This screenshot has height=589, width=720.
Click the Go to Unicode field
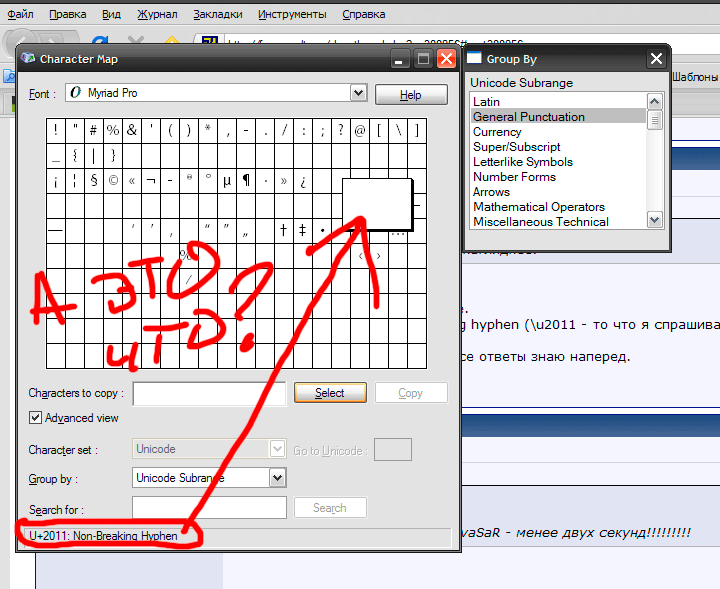point(393,450)
